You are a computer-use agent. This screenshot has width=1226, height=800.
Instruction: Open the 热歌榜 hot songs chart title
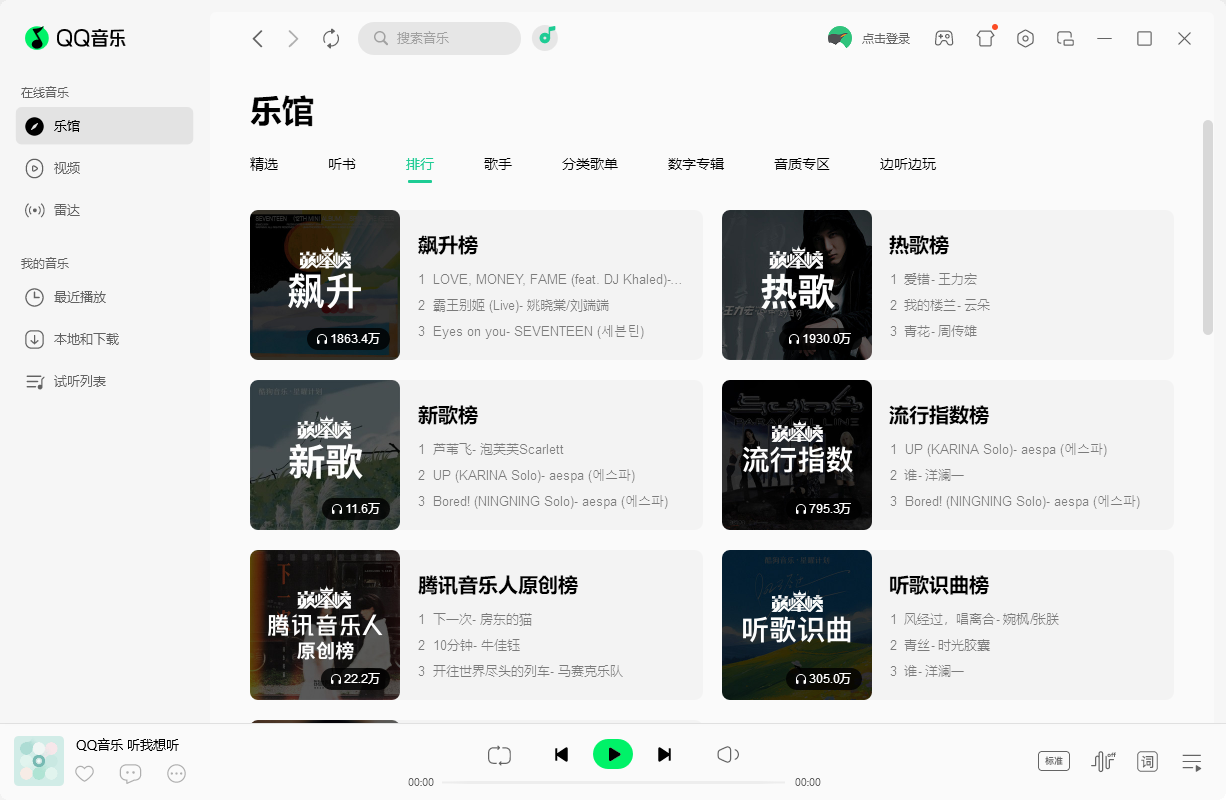click(x=917, y=245)
